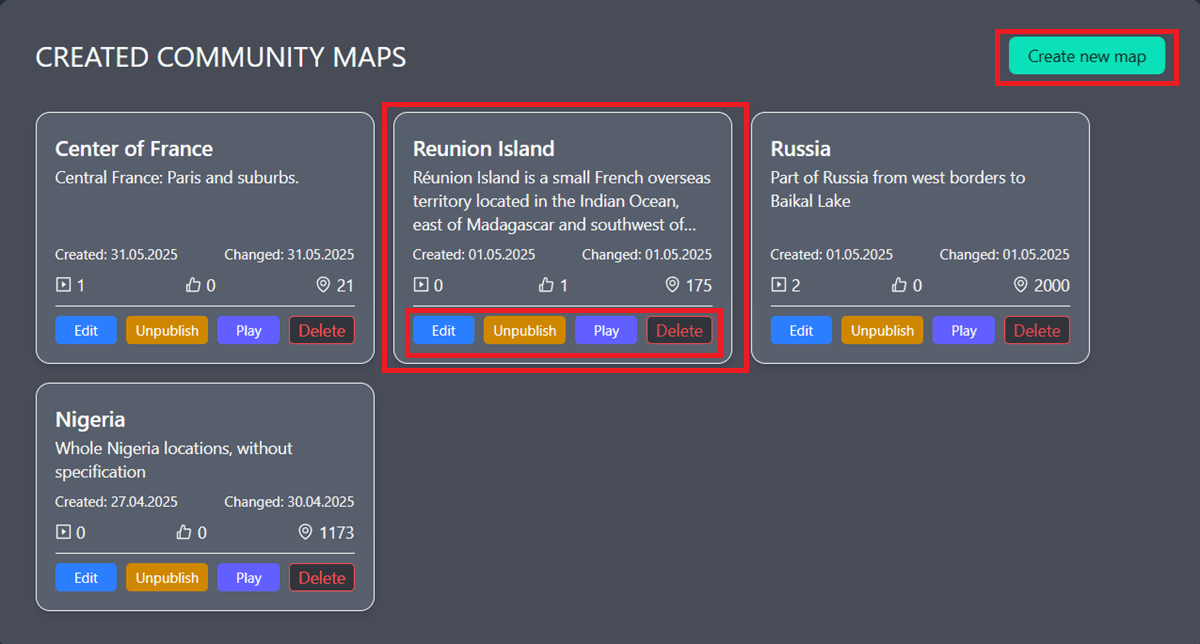Unpublish the Nigeria map
This screenshot has width=1200, height=644.
point(167,577)
